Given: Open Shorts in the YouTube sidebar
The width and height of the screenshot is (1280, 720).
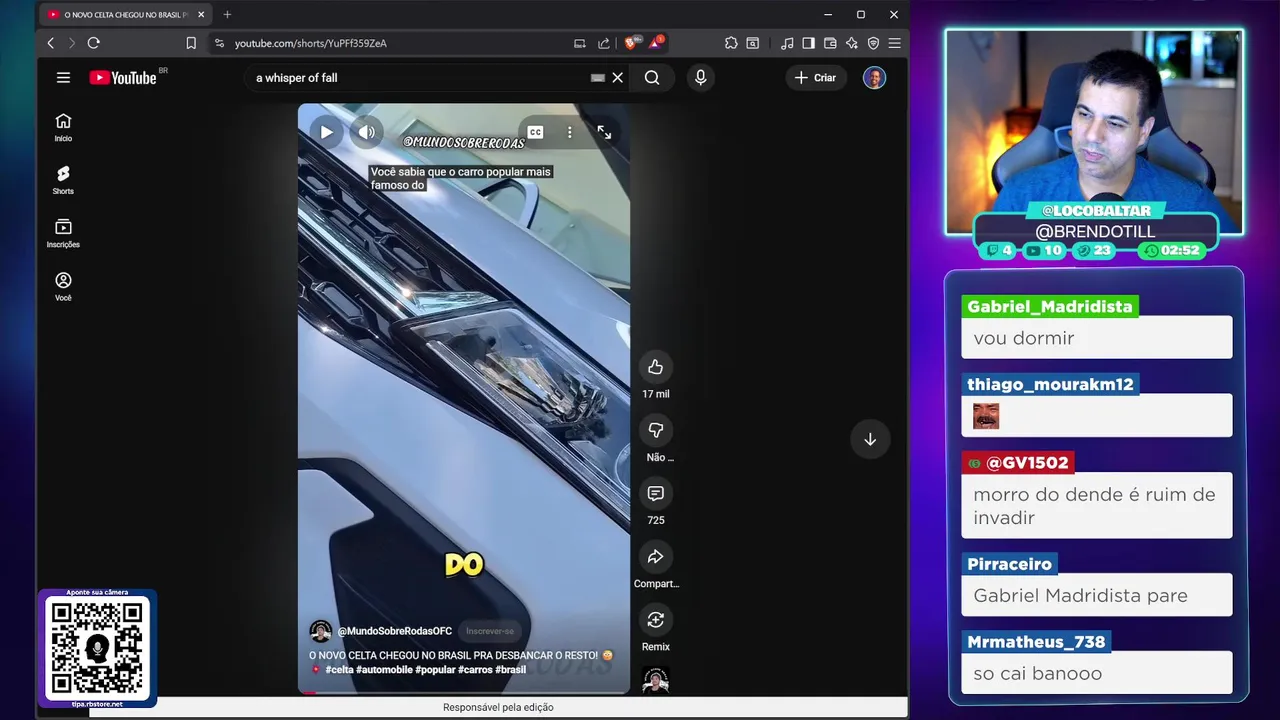Looking at the screenshot, I should (x=63, y=180).
